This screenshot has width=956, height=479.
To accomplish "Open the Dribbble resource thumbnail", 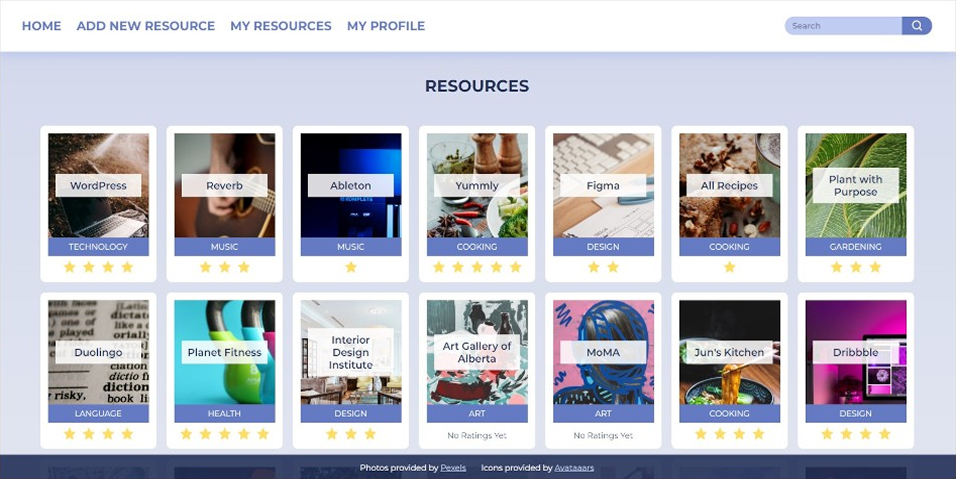I will (855, 352).
